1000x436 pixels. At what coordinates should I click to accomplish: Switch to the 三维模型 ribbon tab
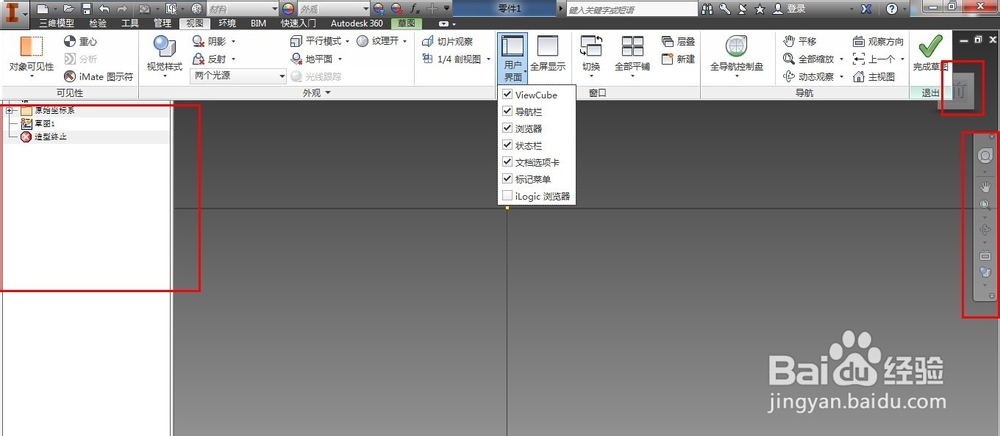click(x=57, y=23)
